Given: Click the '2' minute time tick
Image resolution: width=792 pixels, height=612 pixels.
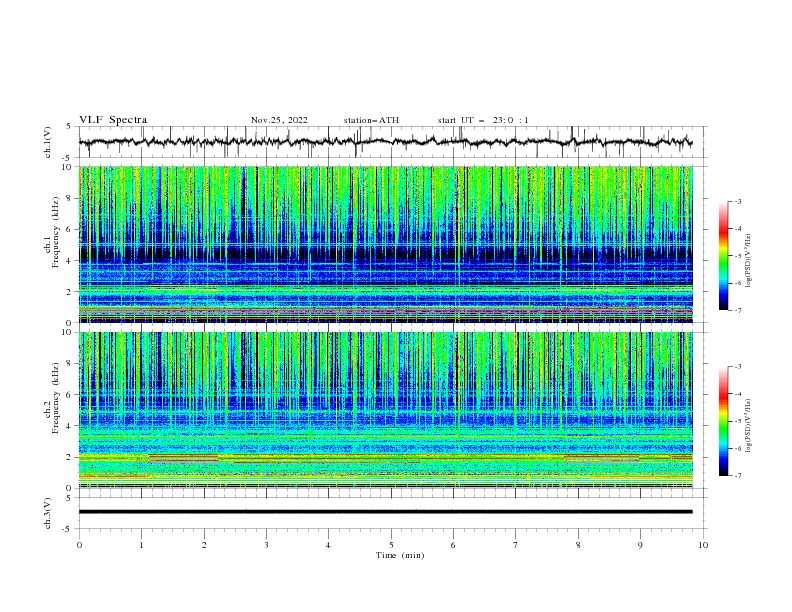Looking at the screenshot, I should click(204, 545).
